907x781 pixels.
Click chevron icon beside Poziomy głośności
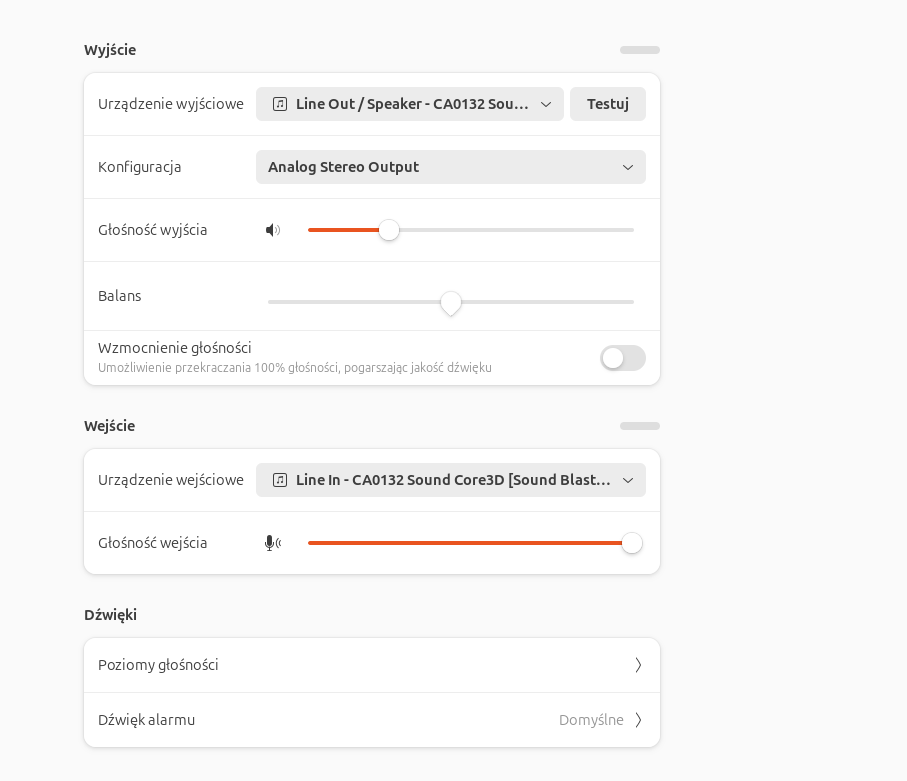click(x=638, y=665)
